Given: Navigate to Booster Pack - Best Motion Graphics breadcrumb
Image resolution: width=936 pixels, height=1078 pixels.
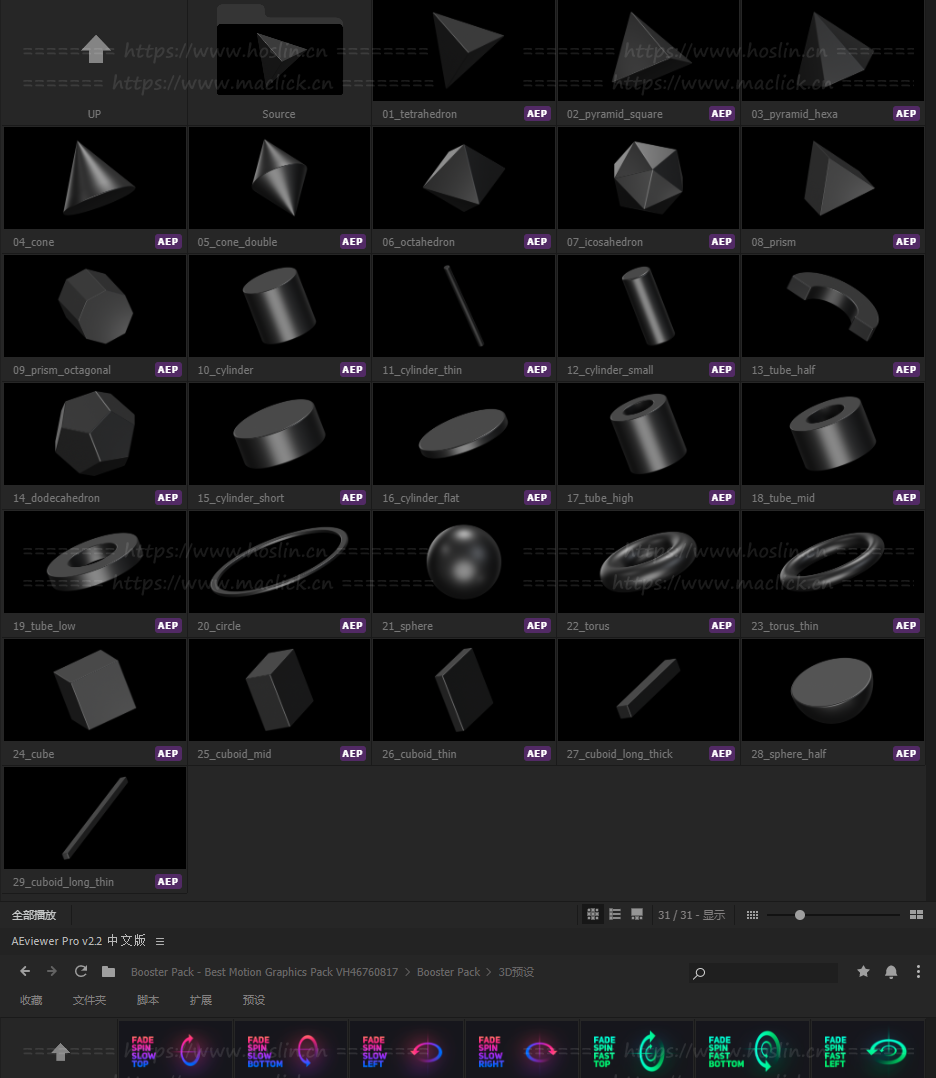Looking at the screenshot, I should (264, 972).
